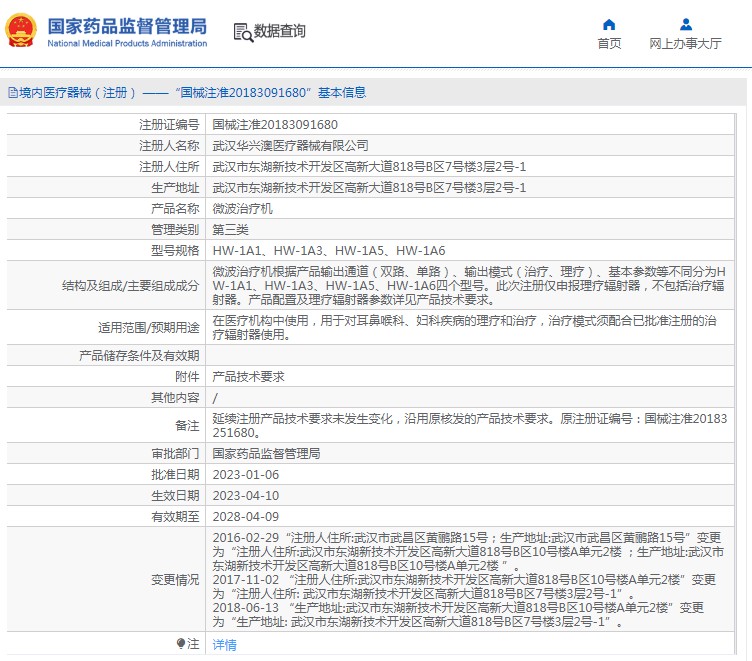Click the 审批部门 row label
Image resolution: width=752 pixels, height=661 pixels.
[x=175, y=453]
